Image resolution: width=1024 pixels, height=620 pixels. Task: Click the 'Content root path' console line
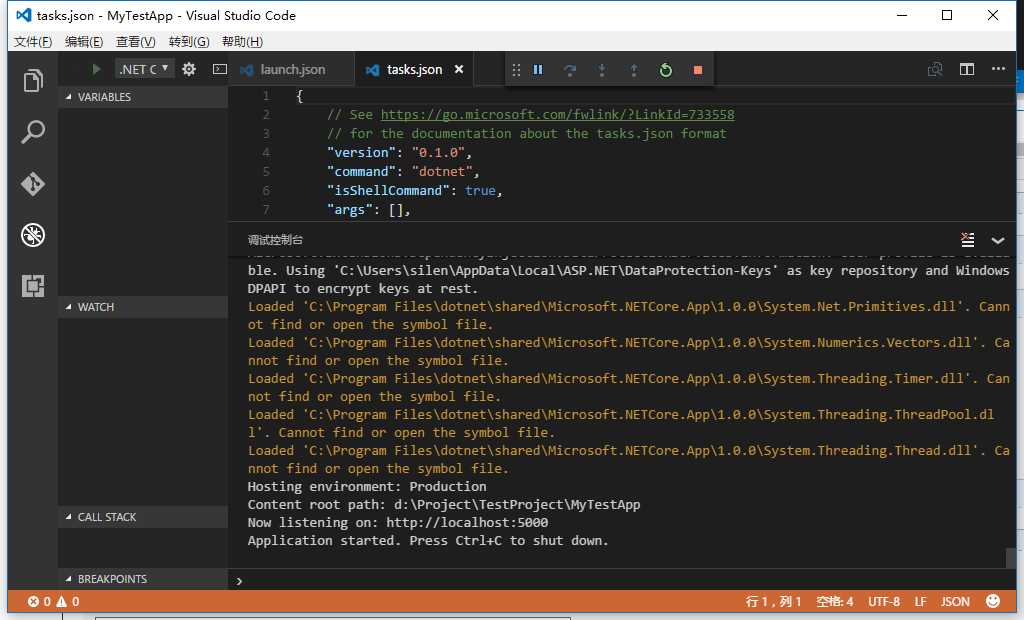click(x=444, y=504)
